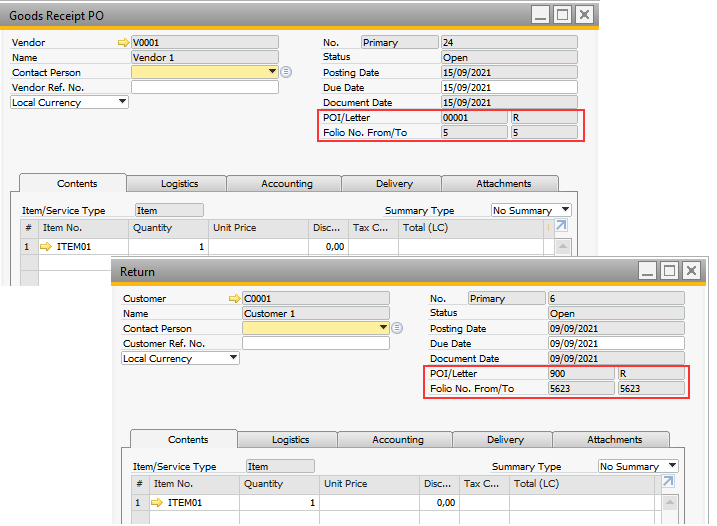Open Delivery tab in Return window

click(x=505, y=440)
